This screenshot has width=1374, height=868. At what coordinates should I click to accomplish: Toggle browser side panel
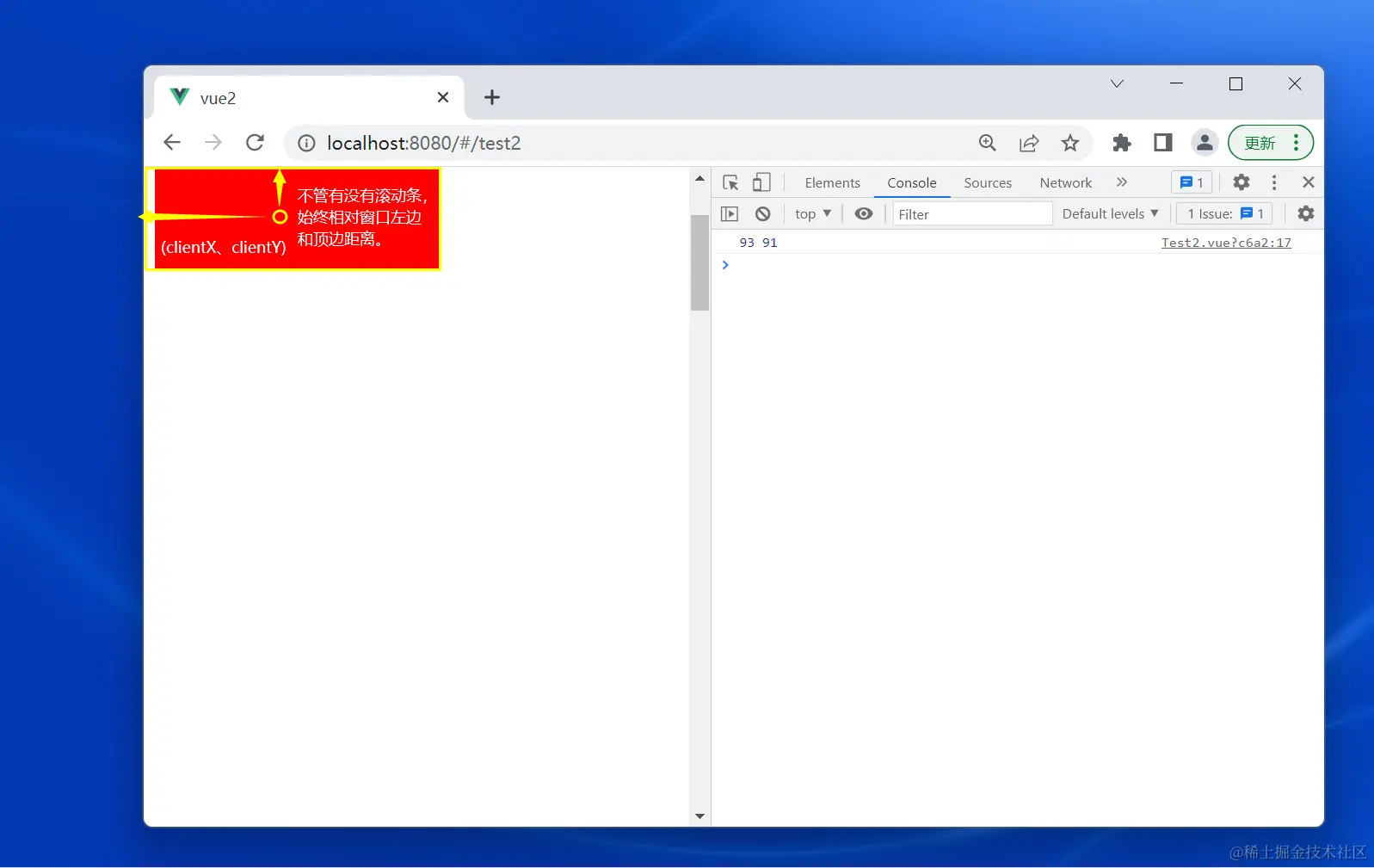tap(1162, 143)
